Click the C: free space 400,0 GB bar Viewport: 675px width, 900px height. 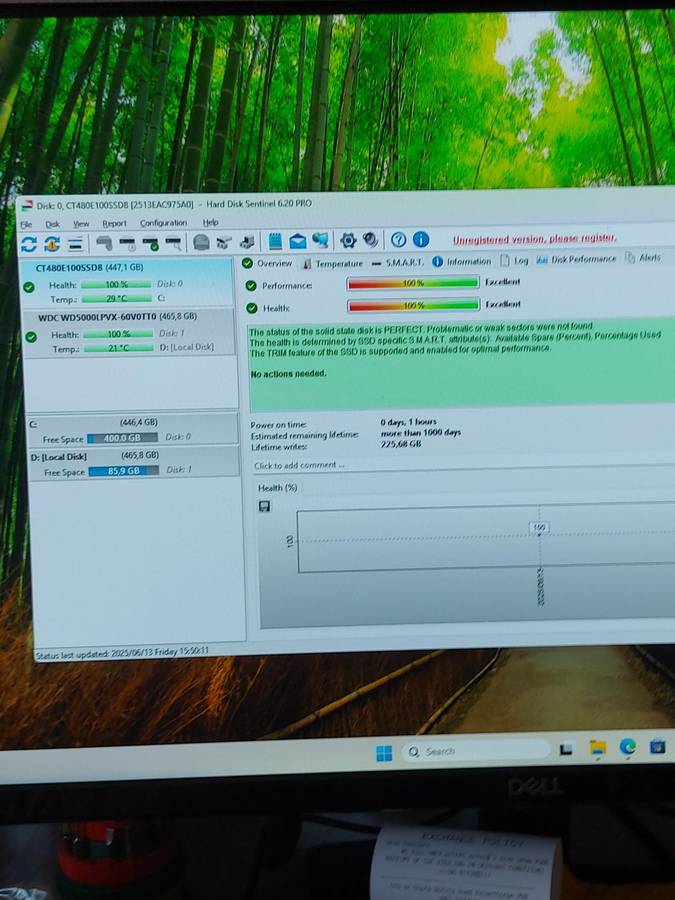[x=122, y=438]
